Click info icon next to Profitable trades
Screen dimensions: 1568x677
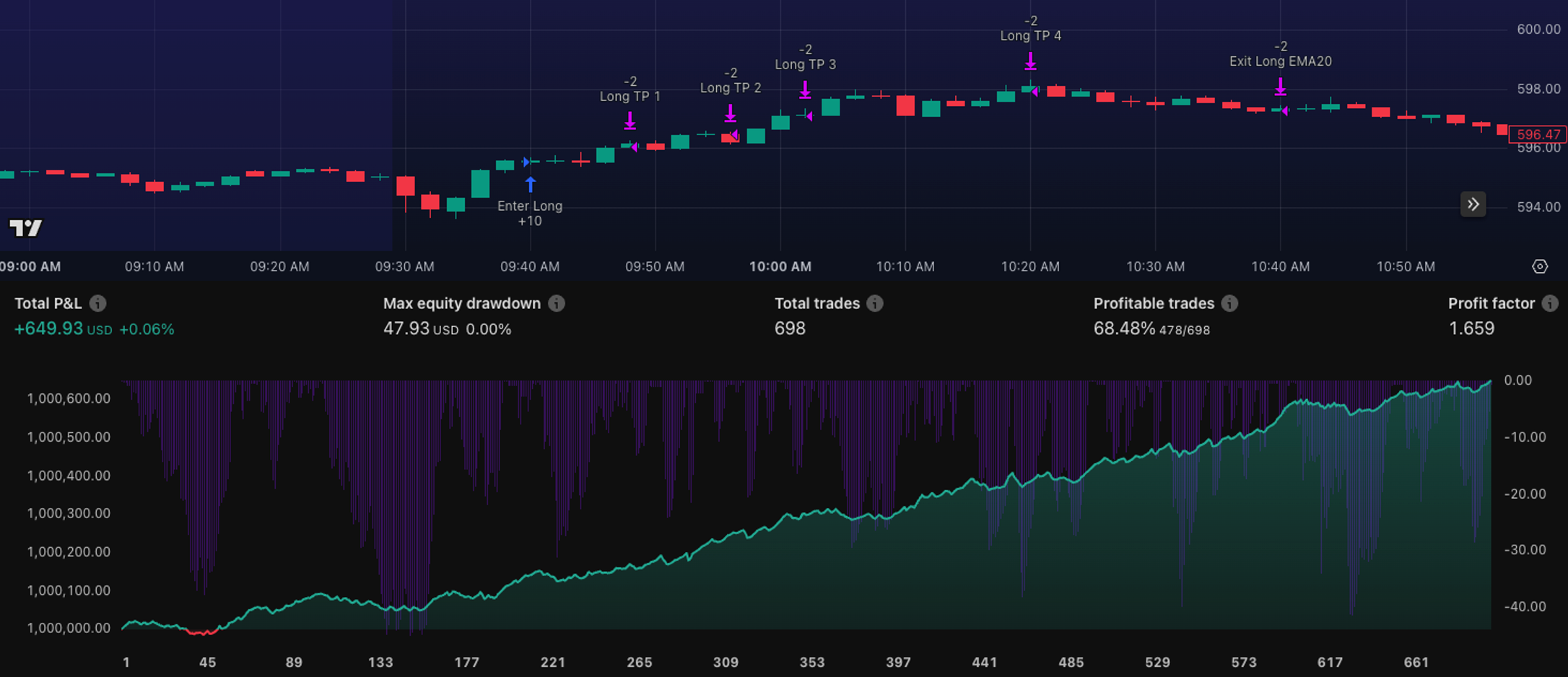1229,304
